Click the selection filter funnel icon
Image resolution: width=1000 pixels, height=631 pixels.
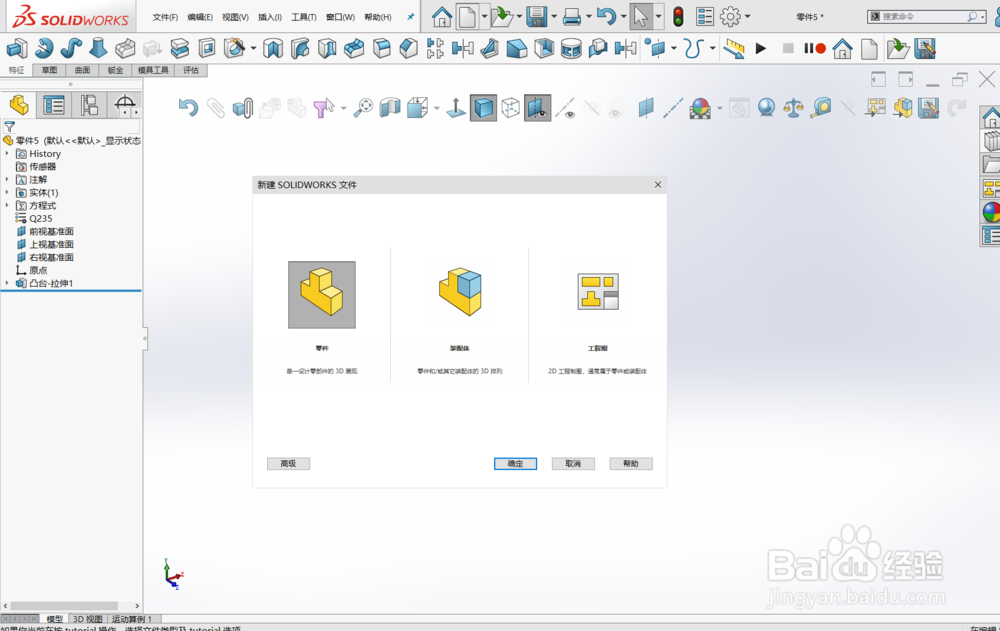click(x=324, y=108)
